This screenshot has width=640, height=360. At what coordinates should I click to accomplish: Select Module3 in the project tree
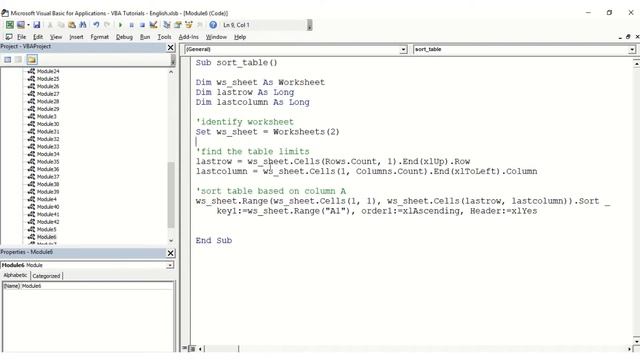click(x=47, y=116)
